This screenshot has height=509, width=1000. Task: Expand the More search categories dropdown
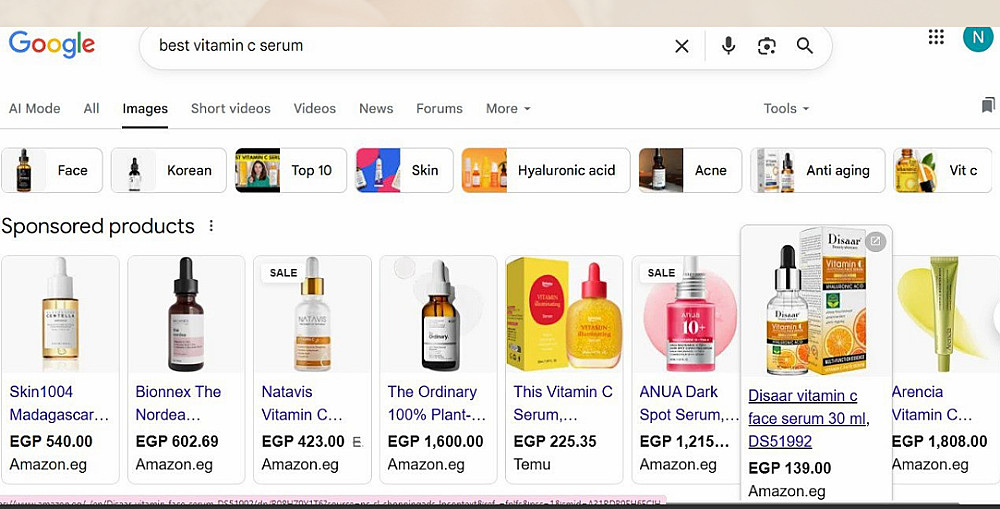pos(508,108)
